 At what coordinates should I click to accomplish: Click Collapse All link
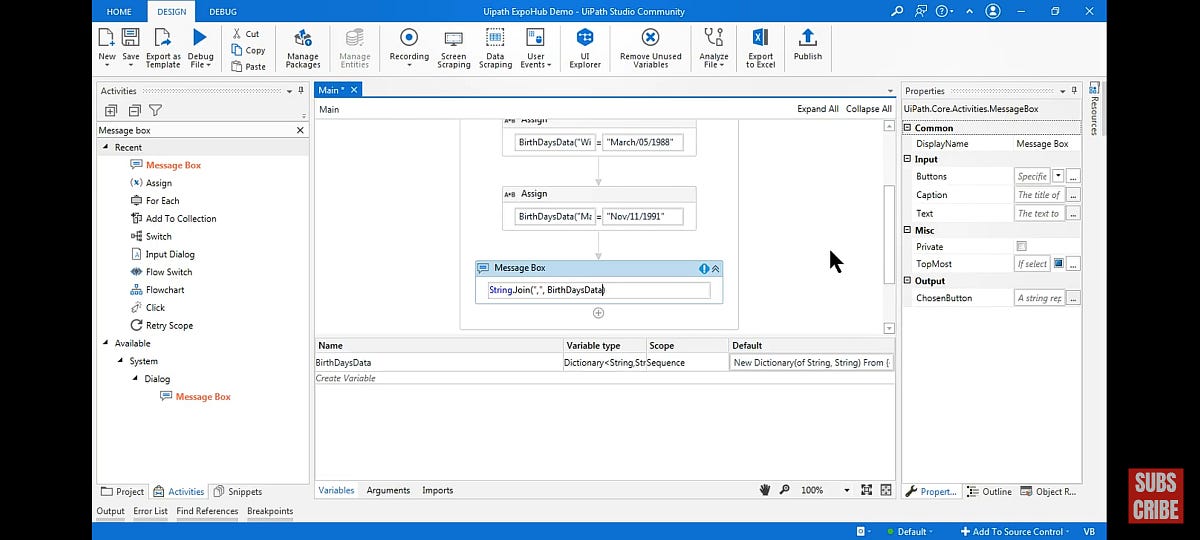[869, 109]
